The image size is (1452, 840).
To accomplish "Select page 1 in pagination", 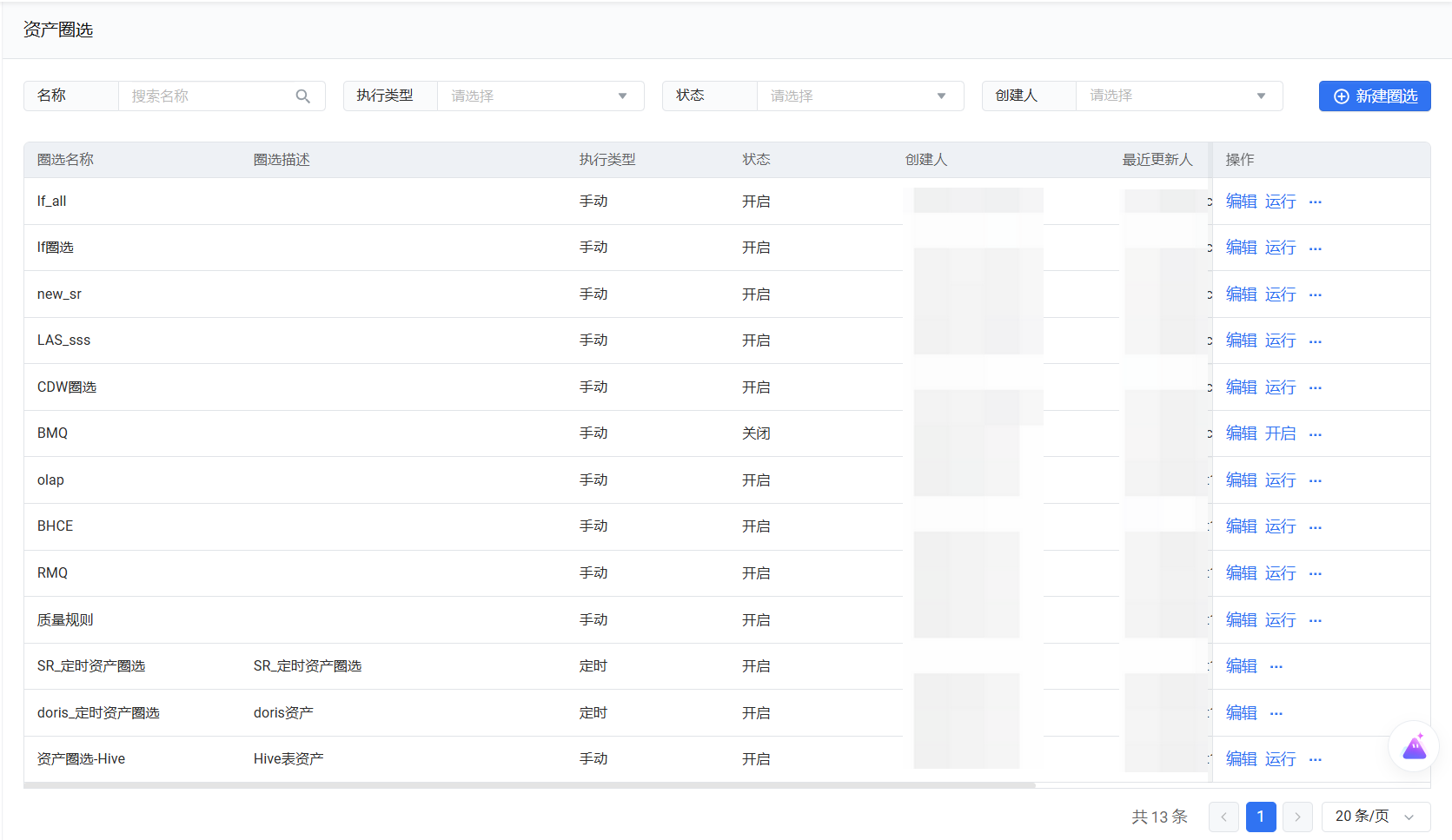I will [x=1260, y=817].
